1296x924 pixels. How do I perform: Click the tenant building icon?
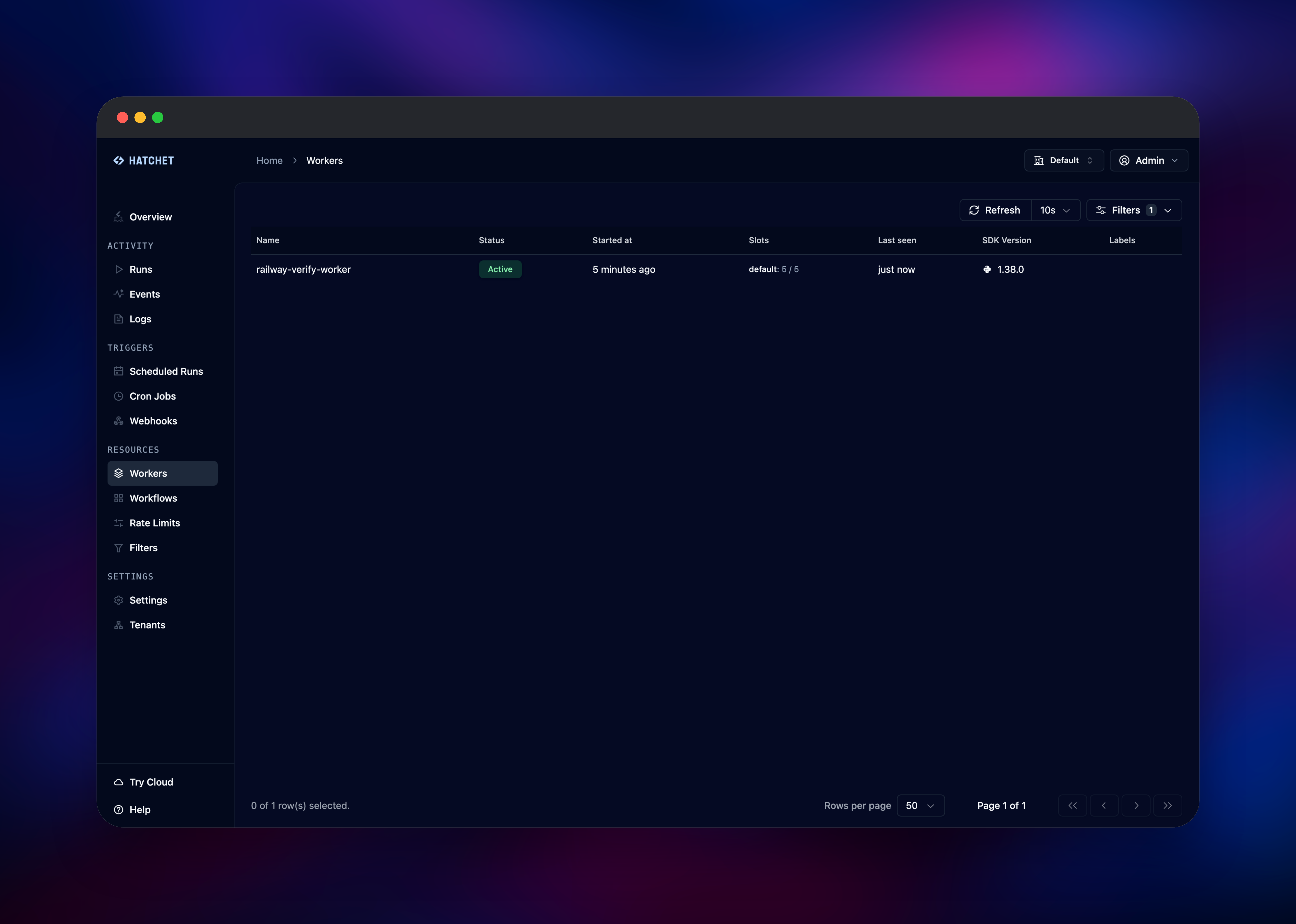point(1039,160)
